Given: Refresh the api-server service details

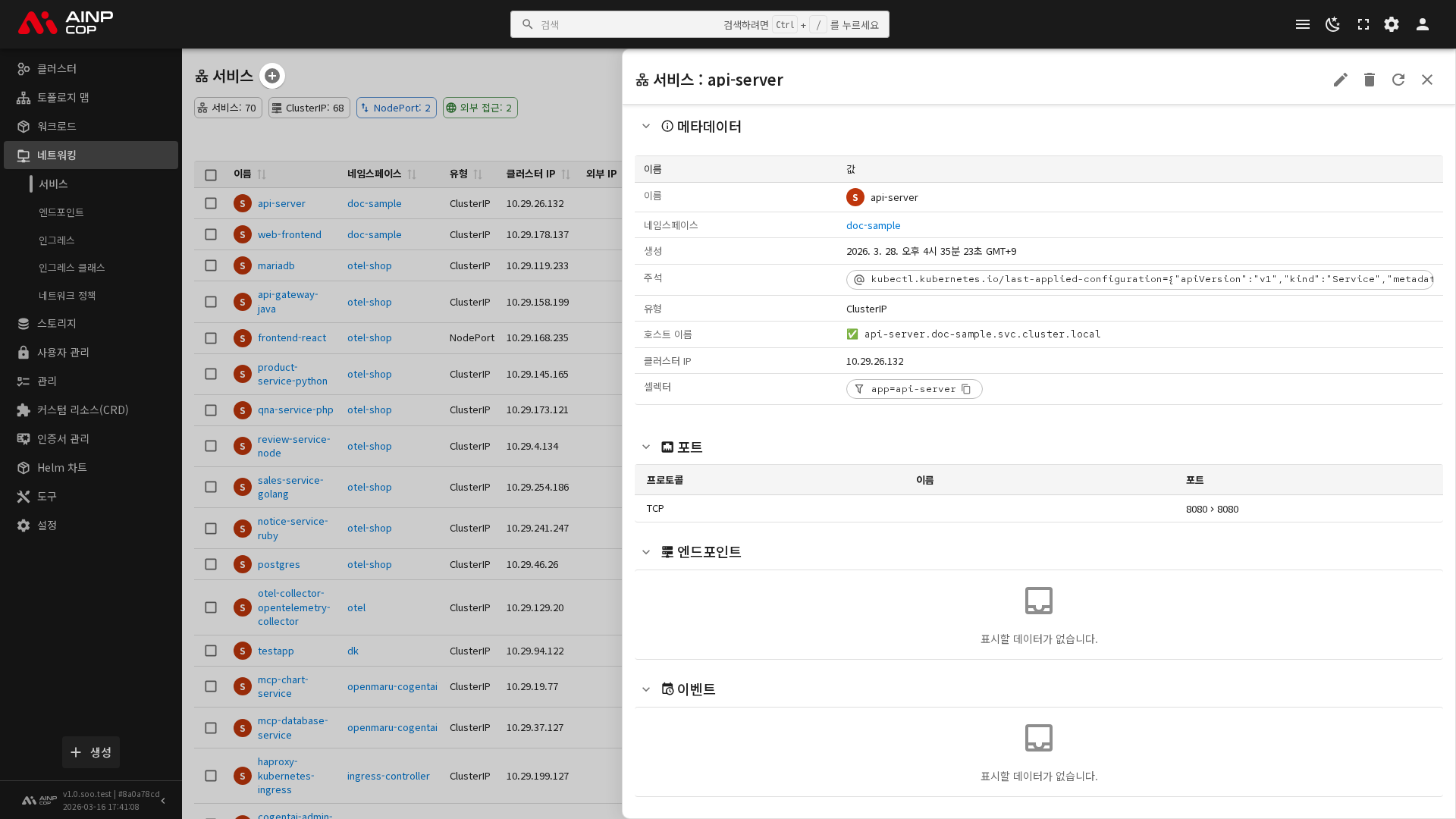Looking at the screenshot, I should 1398,80.
